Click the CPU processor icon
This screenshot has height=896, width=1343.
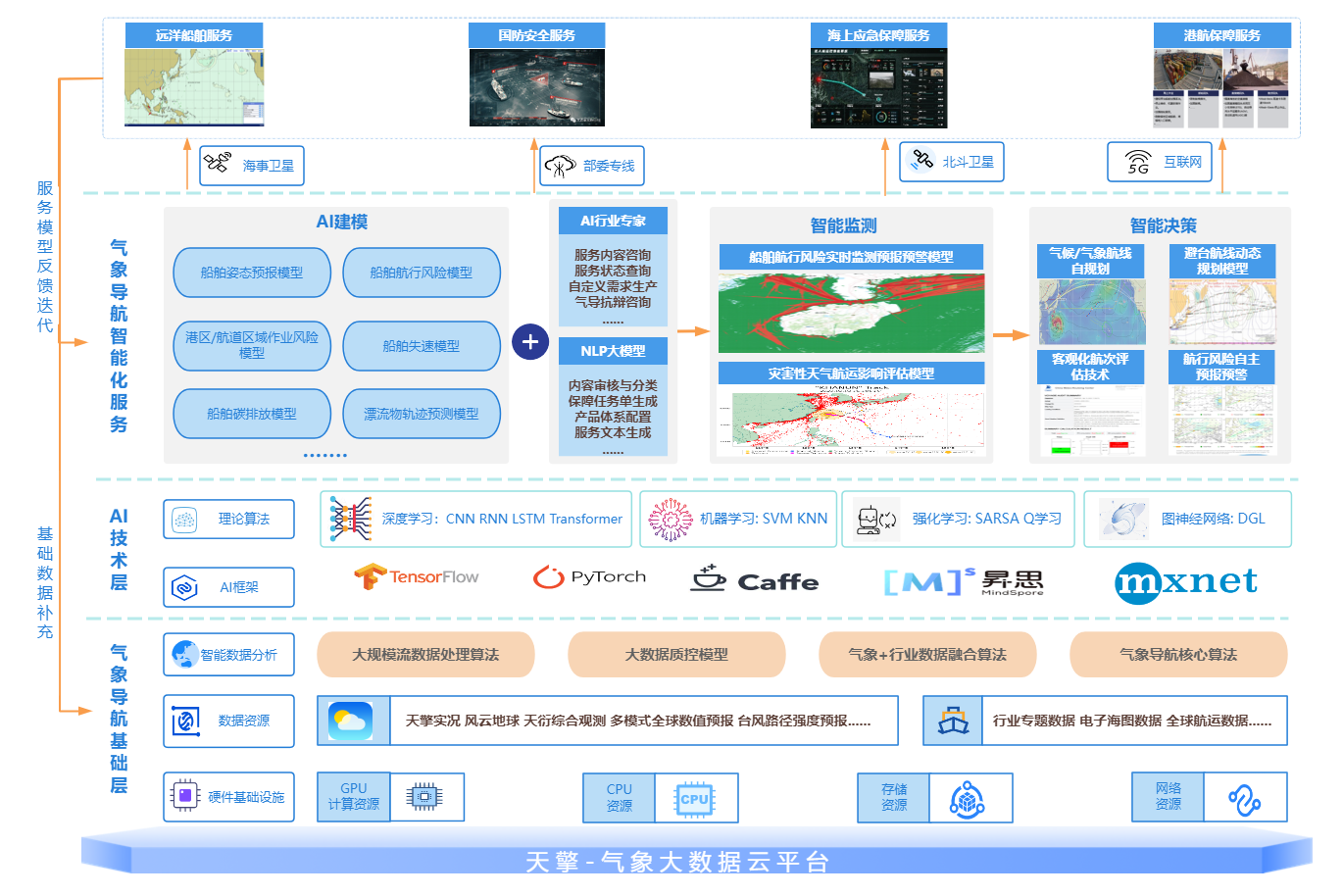[x=694, y=798]
